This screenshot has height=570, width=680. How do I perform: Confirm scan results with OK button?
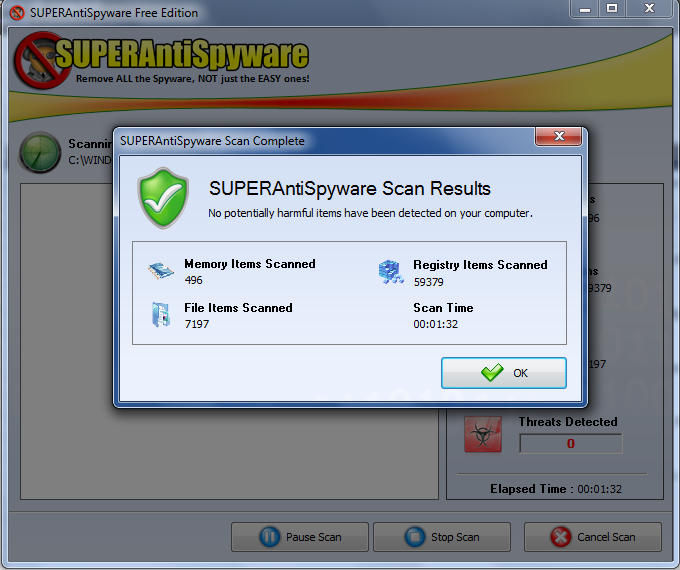tap(503, 373)
